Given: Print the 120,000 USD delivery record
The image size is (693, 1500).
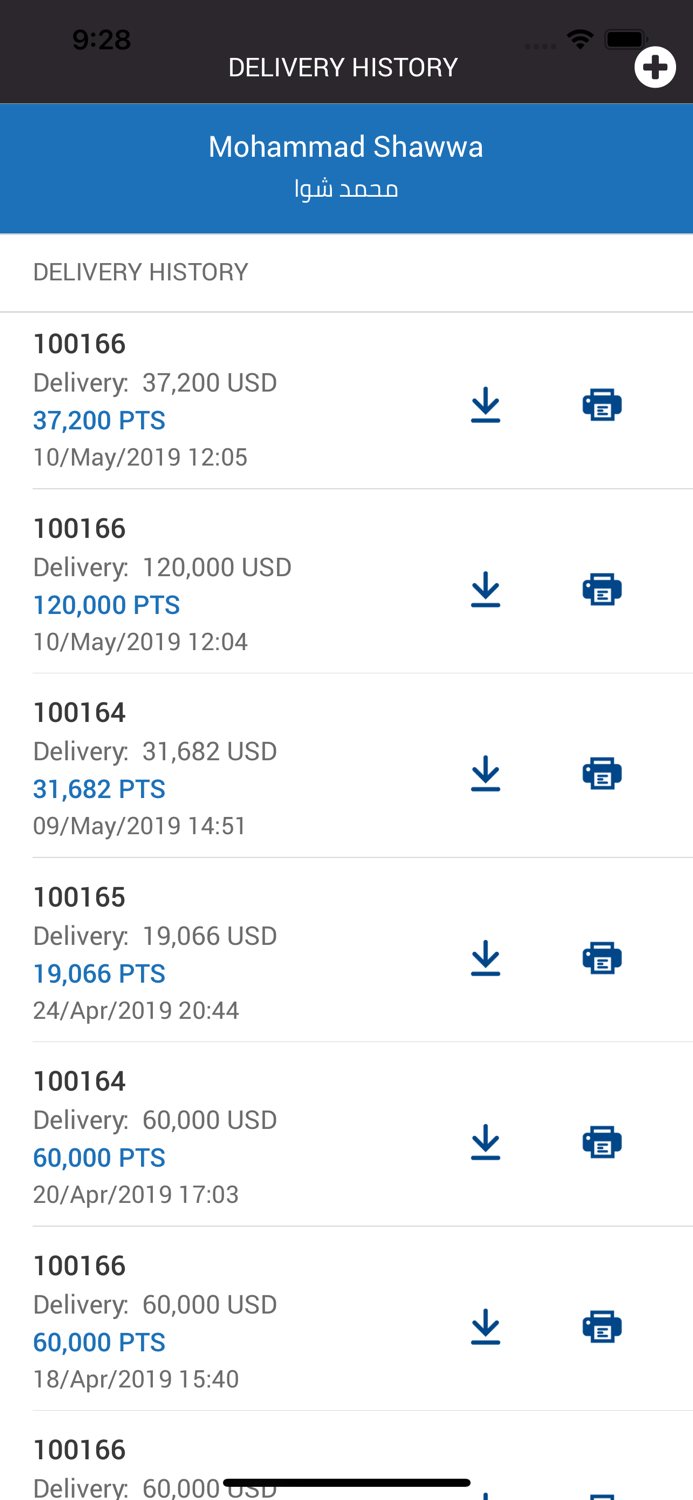Looking at the screenshot, I should click(603, 589).
